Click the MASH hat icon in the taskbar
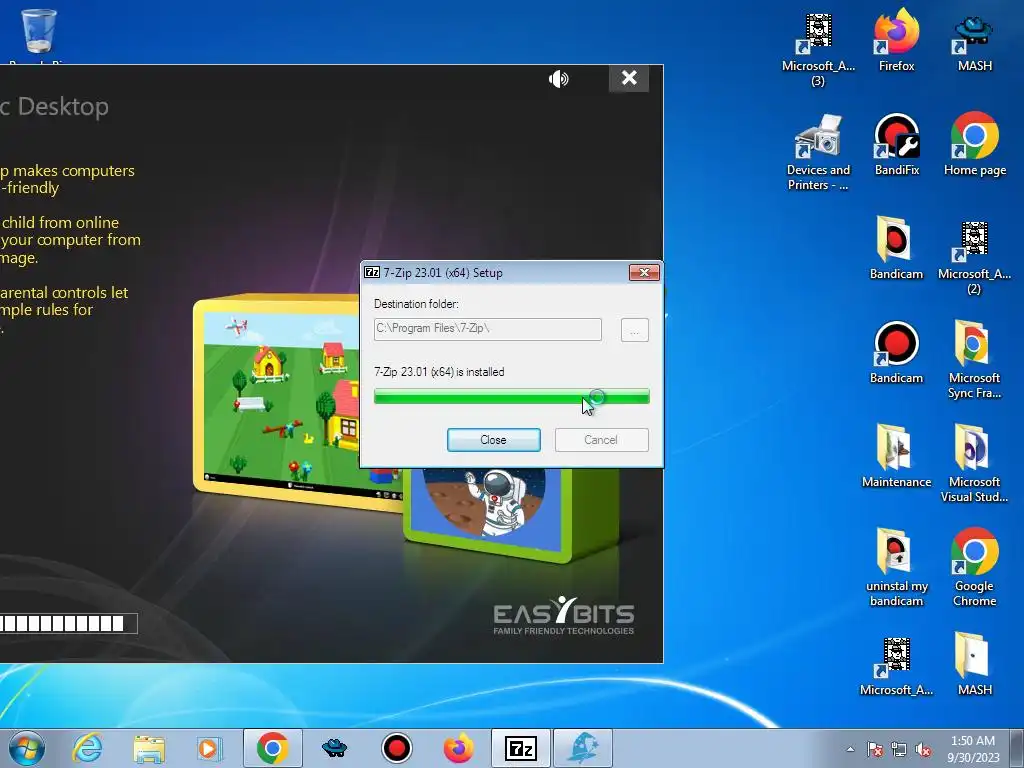This screenshot has height=768, width=1024. 334,748
